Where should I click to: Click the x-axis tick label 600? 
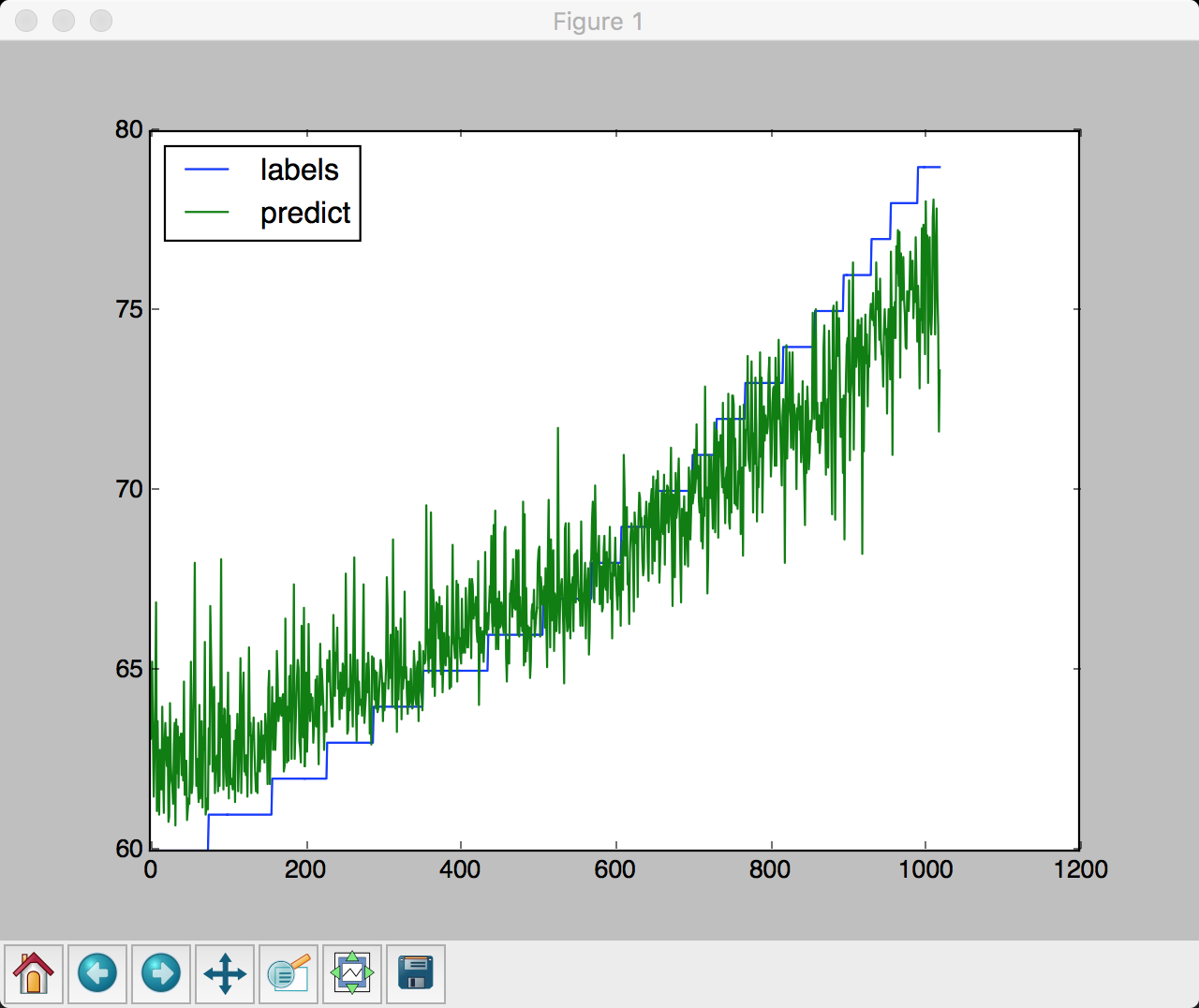coord(614,870)
